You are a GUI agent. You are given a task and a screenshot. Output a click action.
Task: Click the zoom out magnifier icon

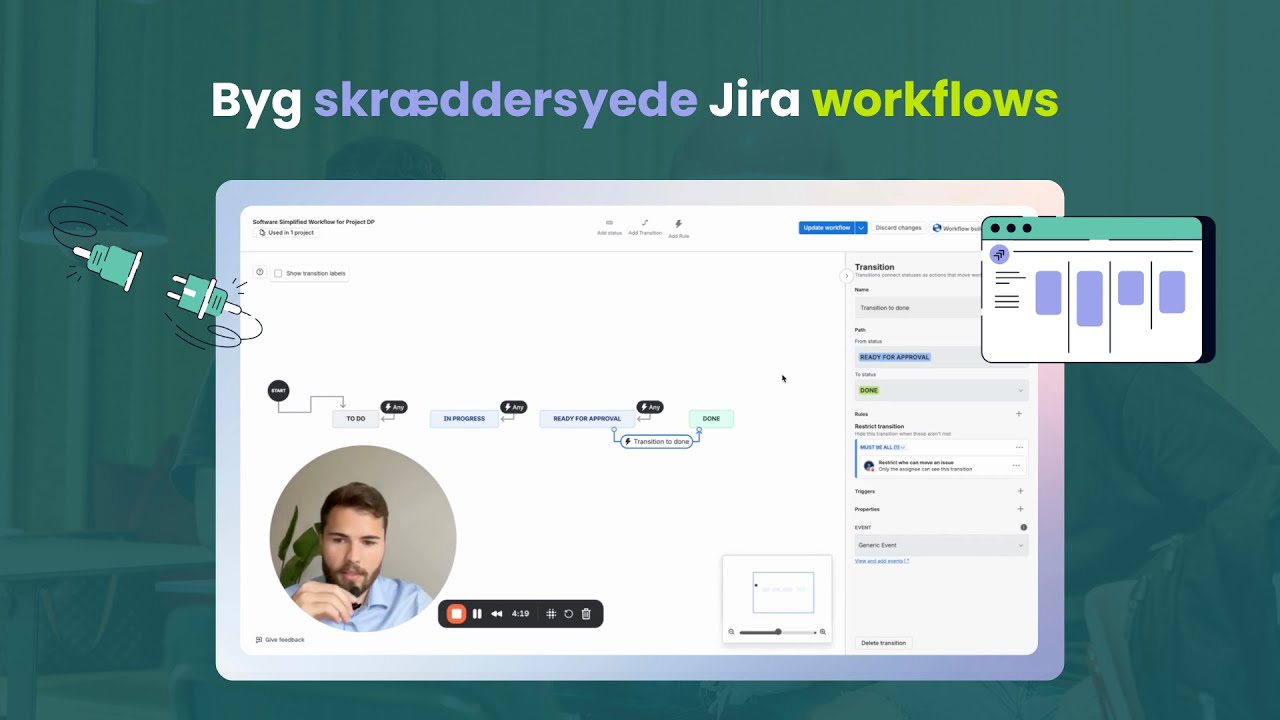(731, 632)
